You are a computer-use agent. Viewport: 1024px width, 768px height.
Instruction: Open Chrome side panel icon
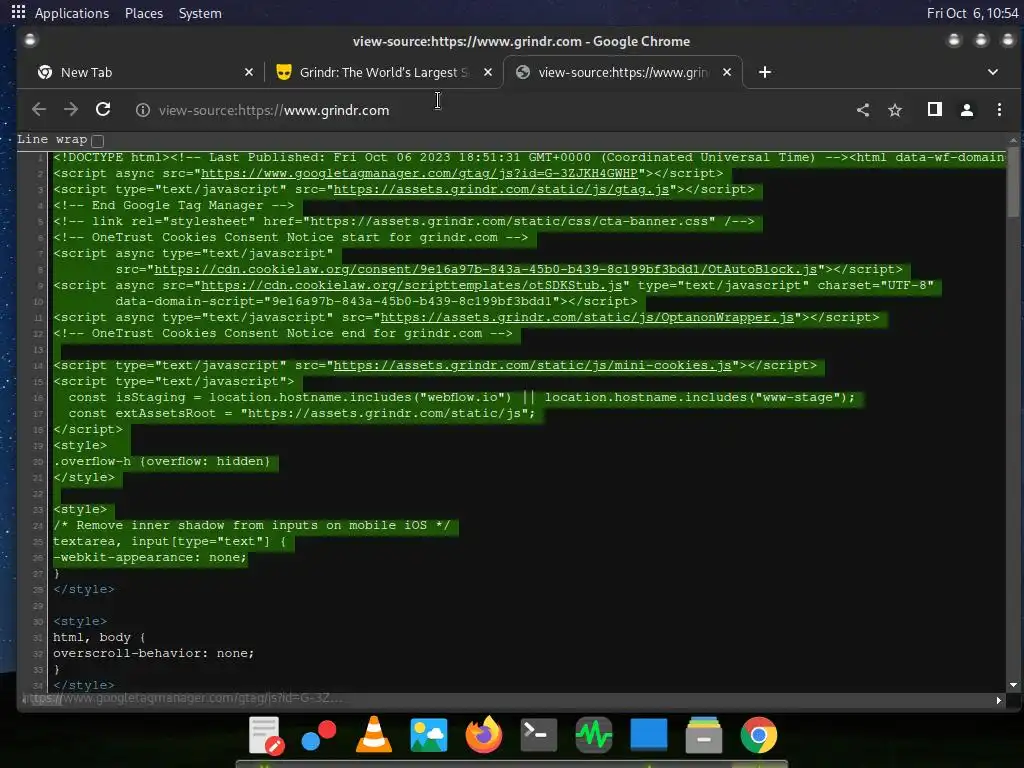pyautogui.click(x=935, y=110)
